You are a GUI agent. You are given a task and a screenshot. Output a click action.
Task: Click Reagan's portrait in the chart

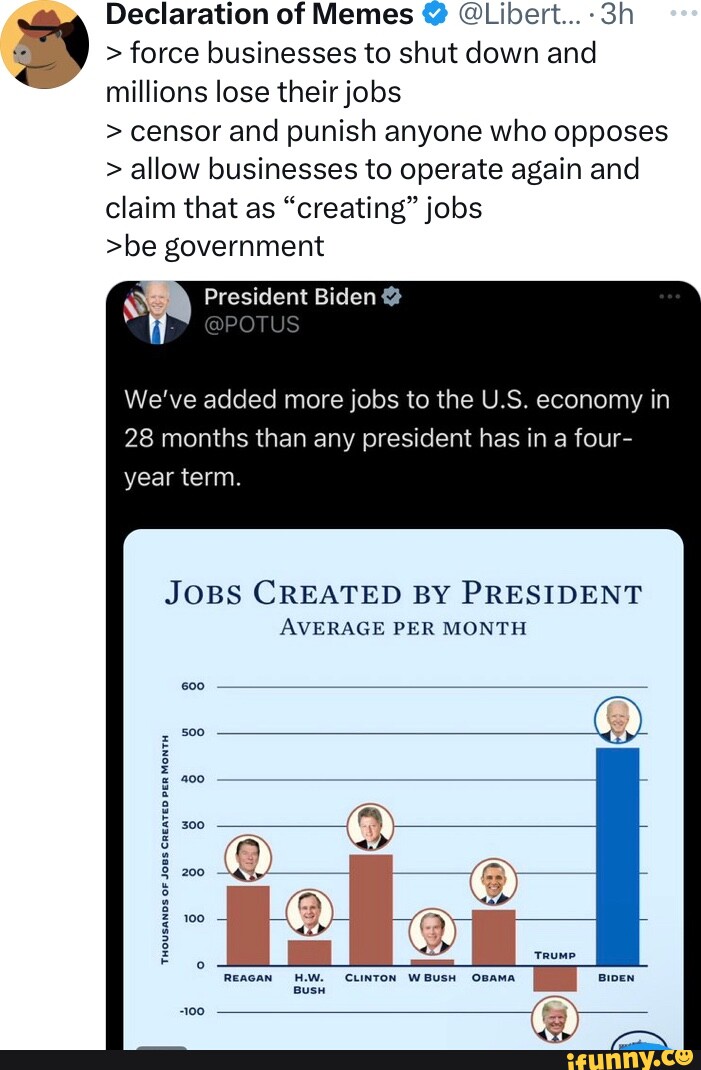247,858
